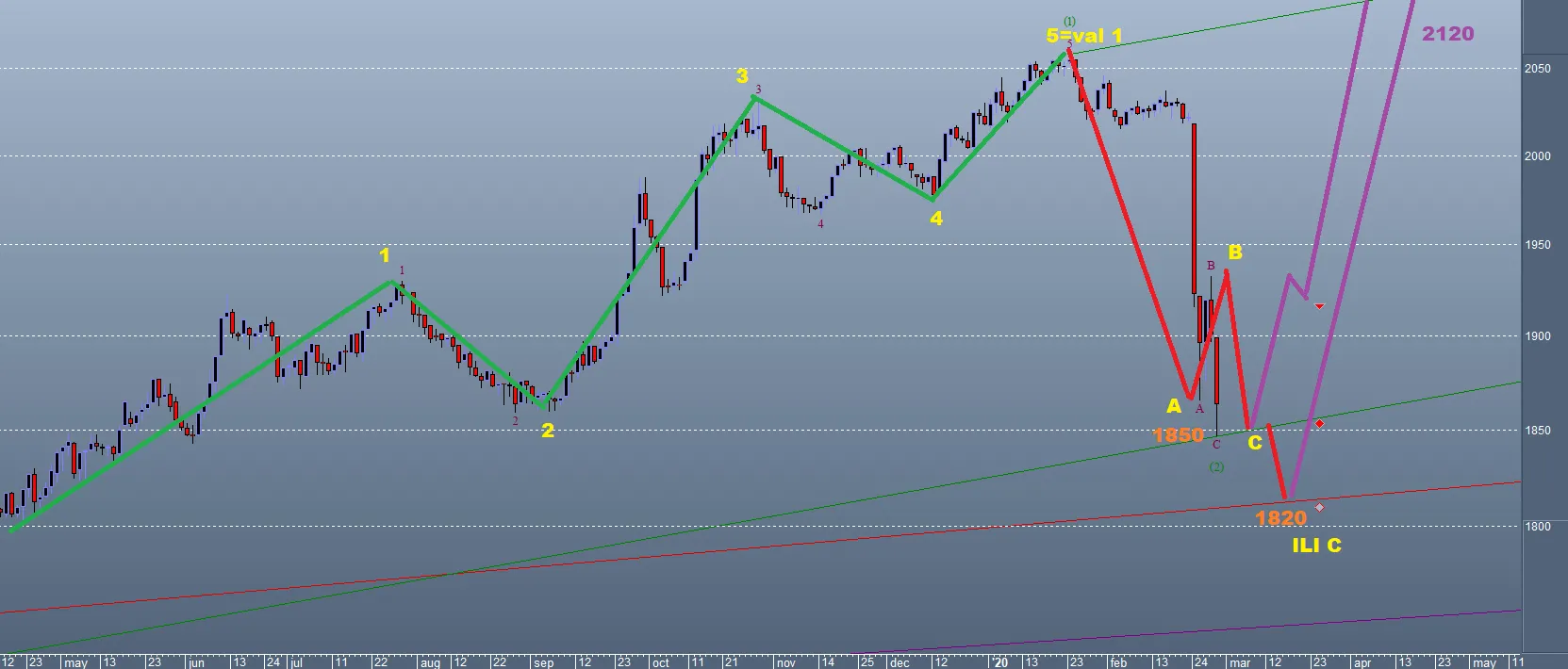Viewport: 1568px width, 669px height.
Task: Select the yellow wave 2 label
Action: pyautogui.click(x=547, y=432)
